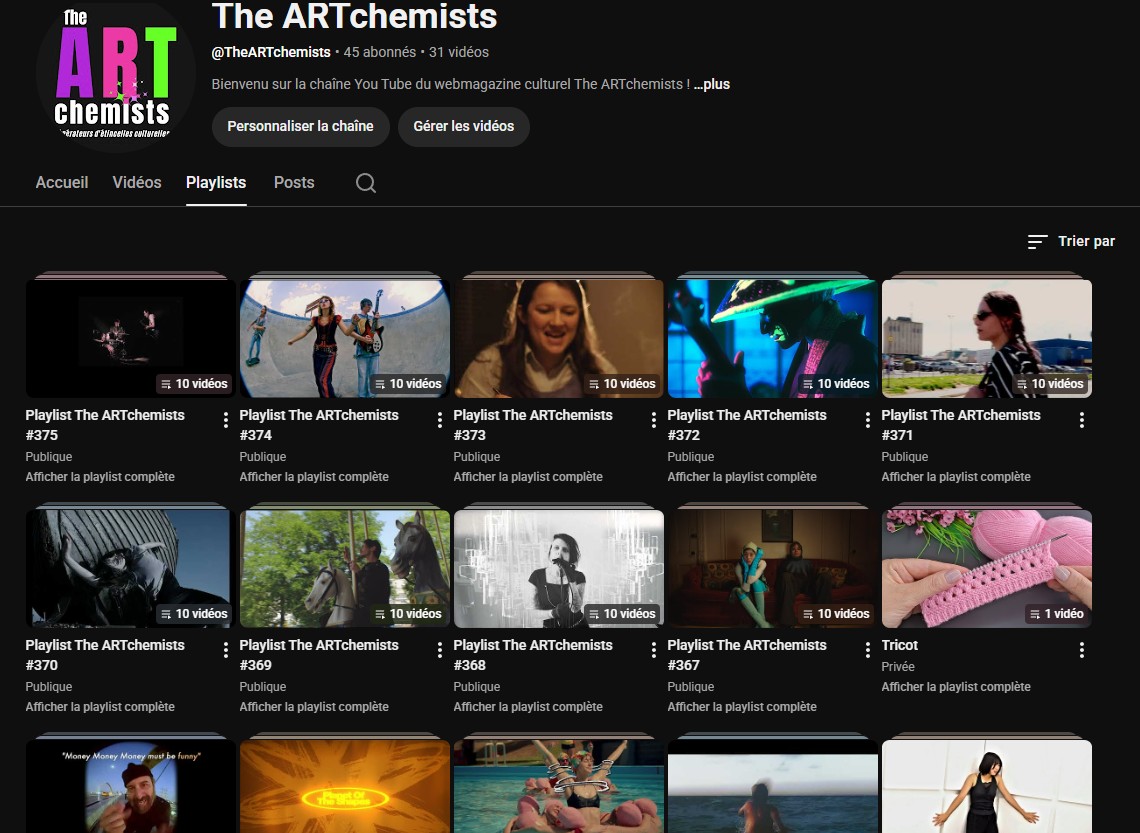Click title Playlist The ARTchemists #375
The width and height of the screenshot is (1140, 833).
tap(105, 425)
